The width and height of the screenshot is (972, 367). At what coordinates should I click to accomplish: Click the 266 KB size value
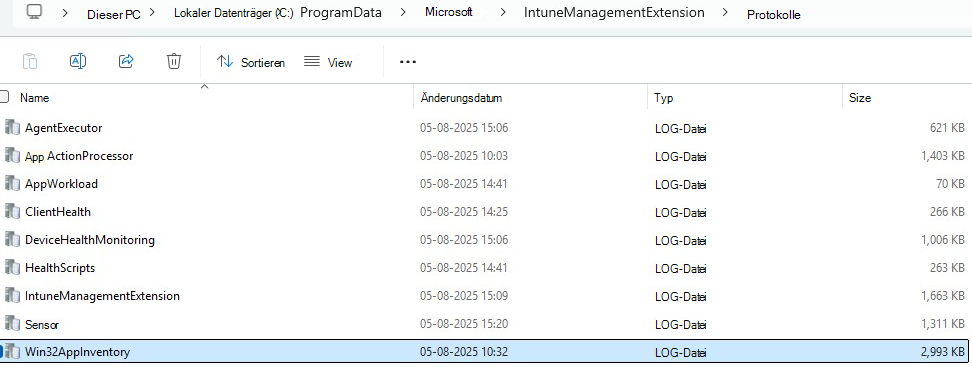(948, 212)
